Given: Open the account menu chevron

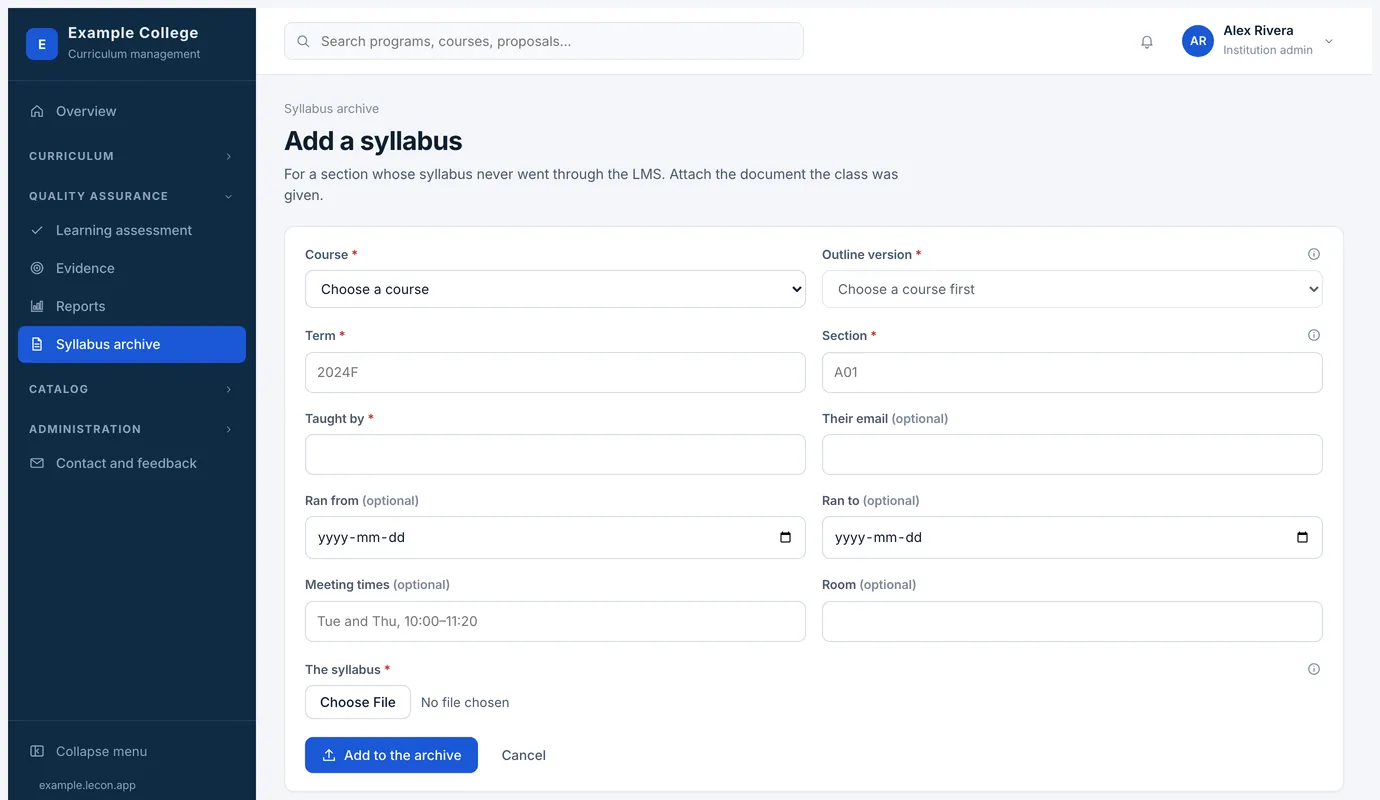Looking at the screenshot, I should tap(1329, 41).
